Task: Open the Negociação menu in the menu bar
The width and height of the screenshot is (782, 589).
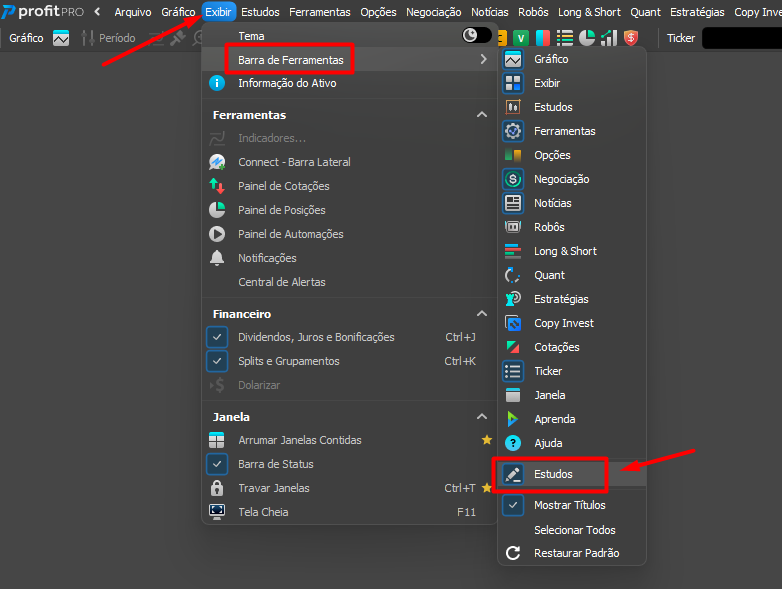Action: 433,12
